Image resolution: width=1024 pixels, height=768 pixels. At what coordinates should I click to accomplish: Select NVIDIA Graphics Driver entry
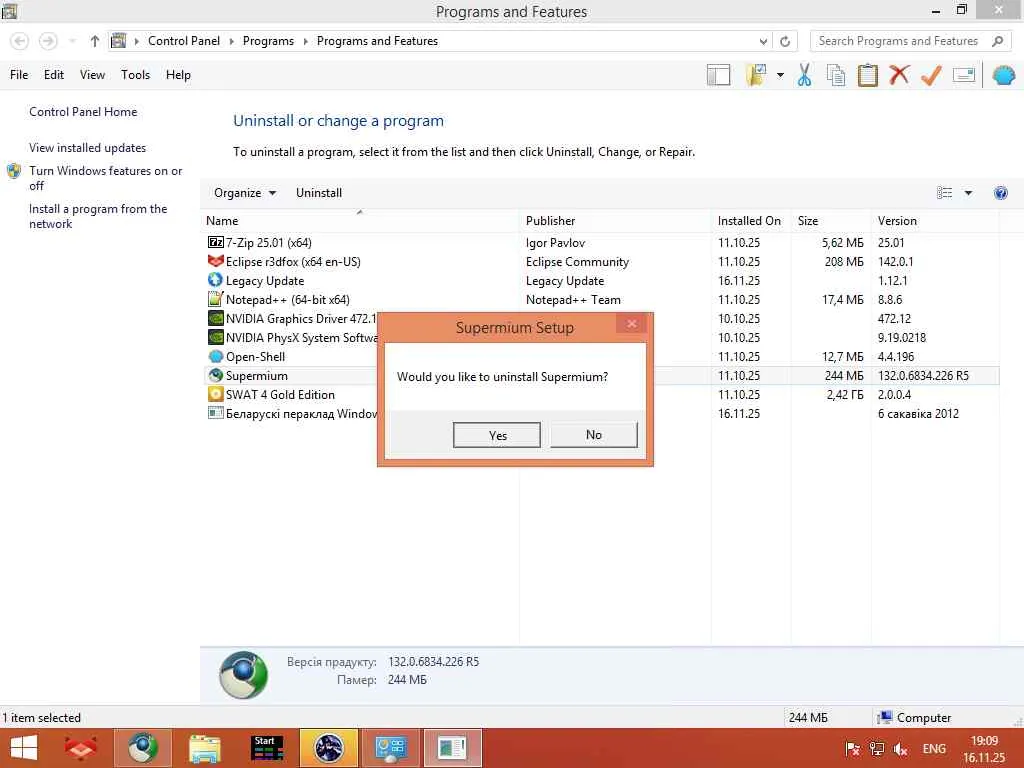[x=293, y=318]
